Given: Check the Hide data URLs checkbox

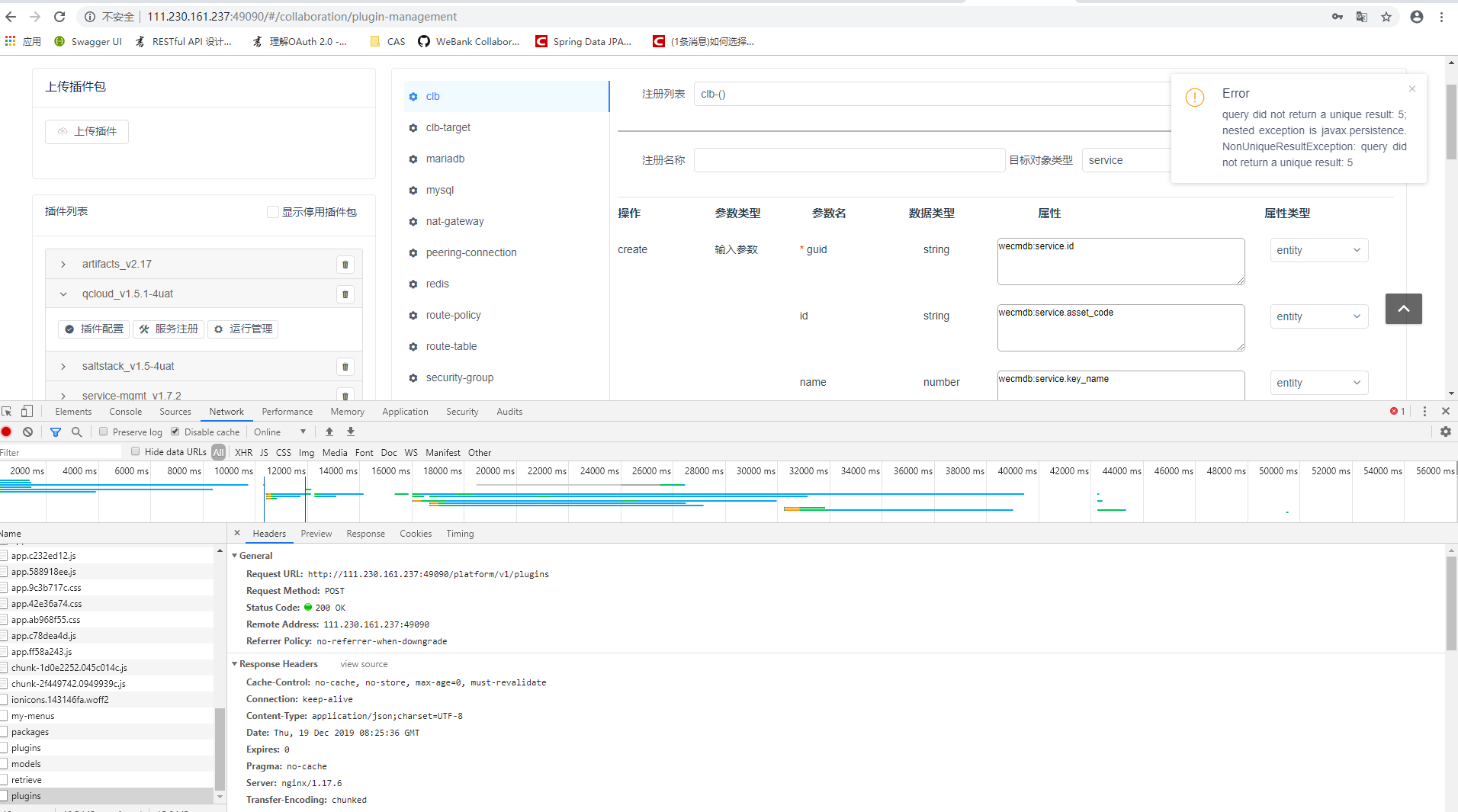Looking at the screenshot, I should (x=136, y=451).
